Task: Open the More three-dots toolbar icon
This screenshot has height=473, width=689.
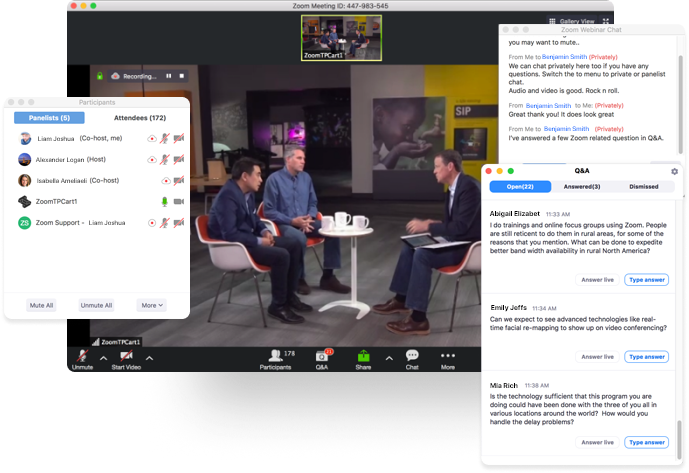Action: point(448,356)
